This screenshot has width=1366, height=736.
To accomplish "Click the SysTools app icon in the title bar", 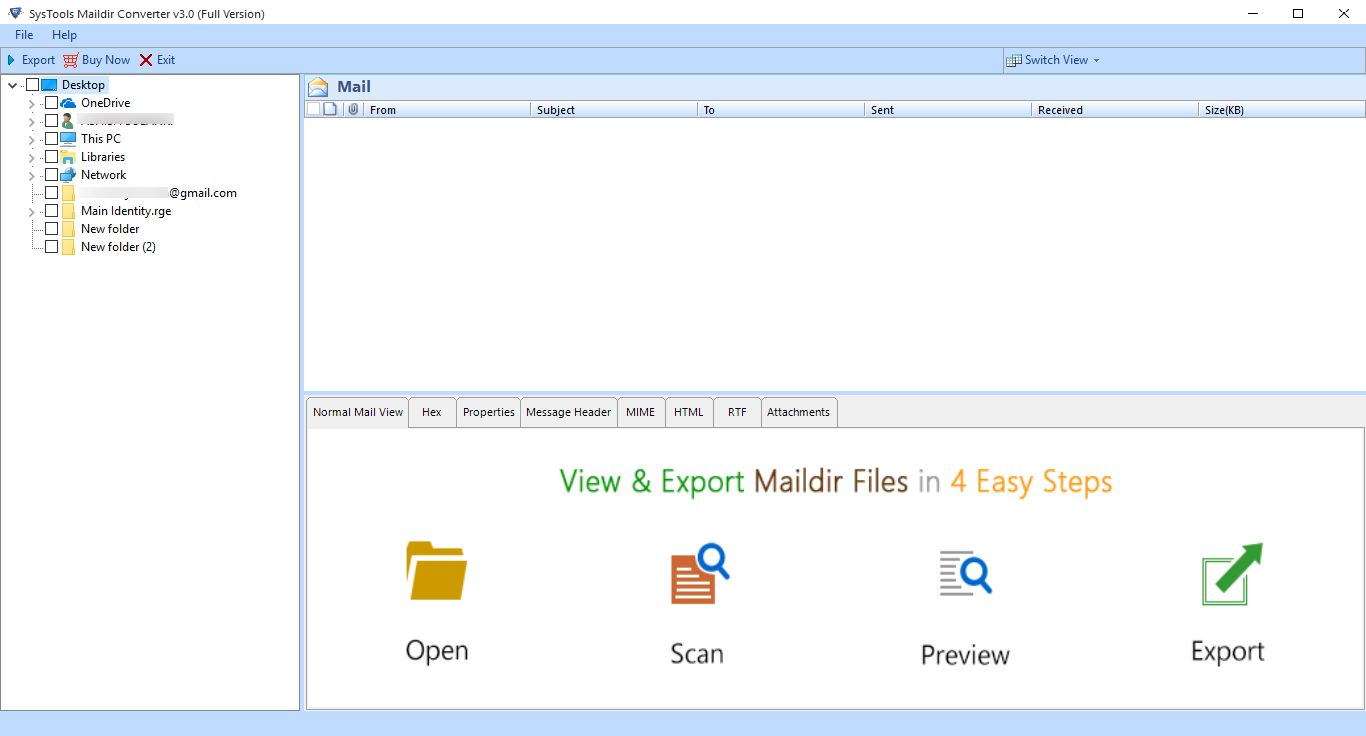I will click(14, 13).
